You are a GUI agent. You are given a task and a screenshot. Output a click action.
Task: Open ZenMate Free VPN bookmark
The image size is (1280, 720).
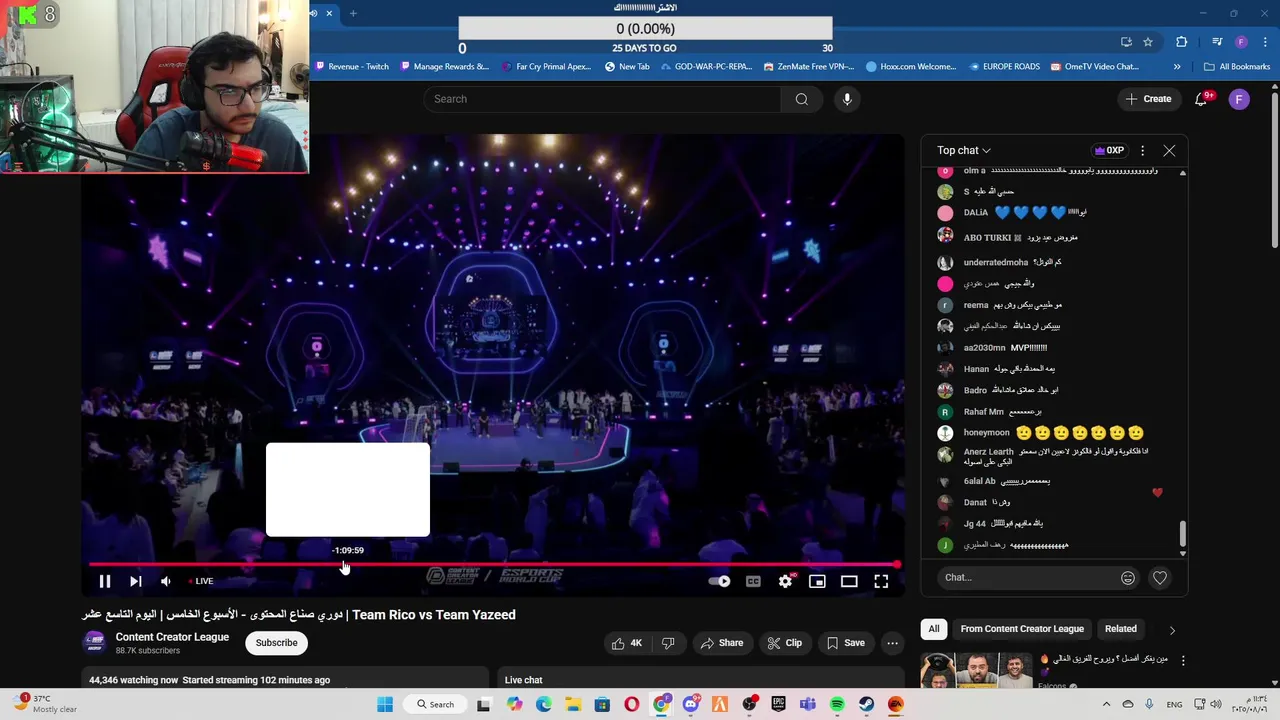[808, 67]
